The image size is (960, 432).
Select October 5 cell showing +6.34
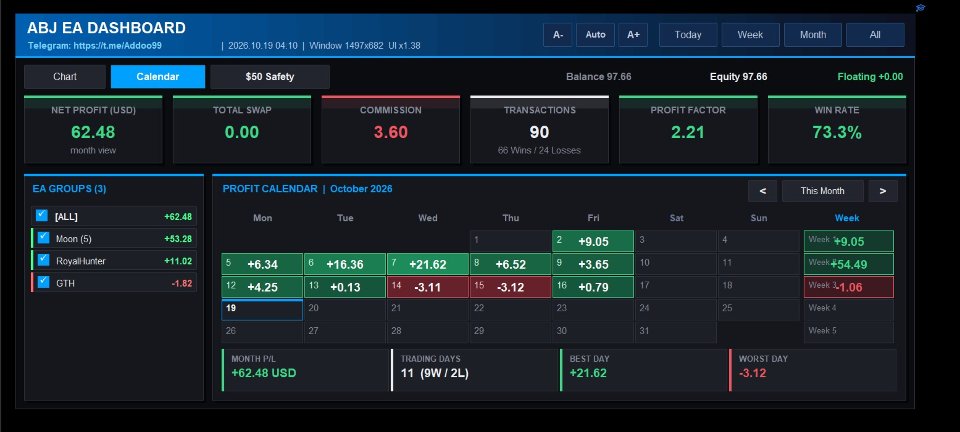tap(262, 264)
